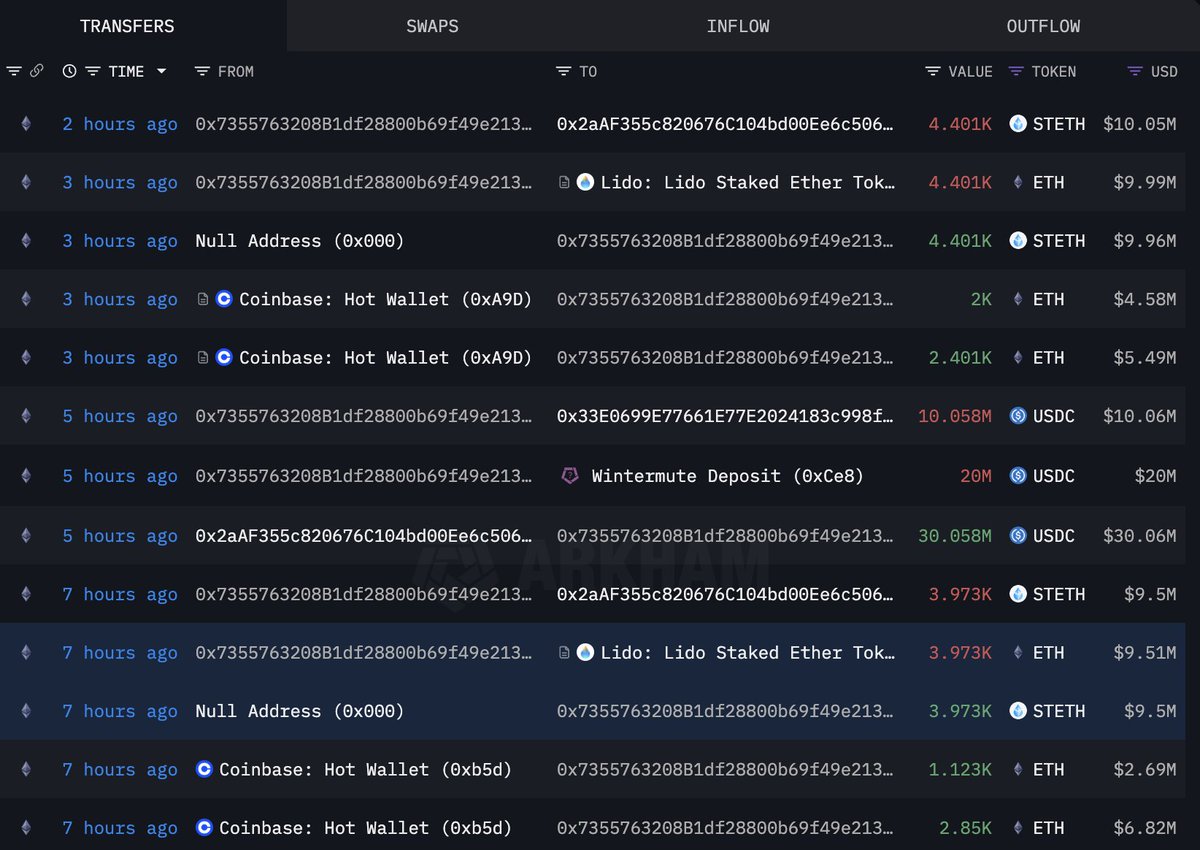Click the $9.51M USD amount
Viewport: 1200px width, 850px height.
pos(1145,653)
